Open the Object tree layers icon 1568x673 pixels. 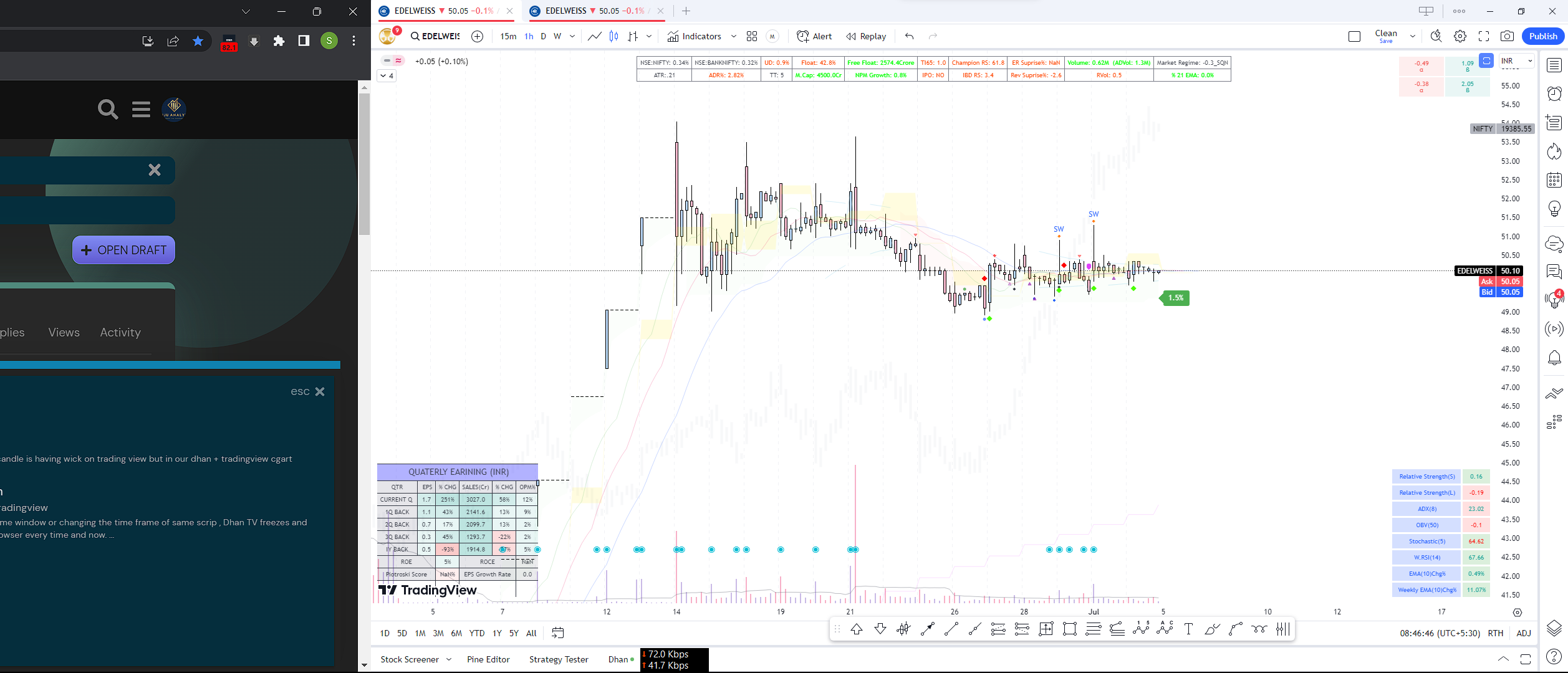tap(1554, 628)
